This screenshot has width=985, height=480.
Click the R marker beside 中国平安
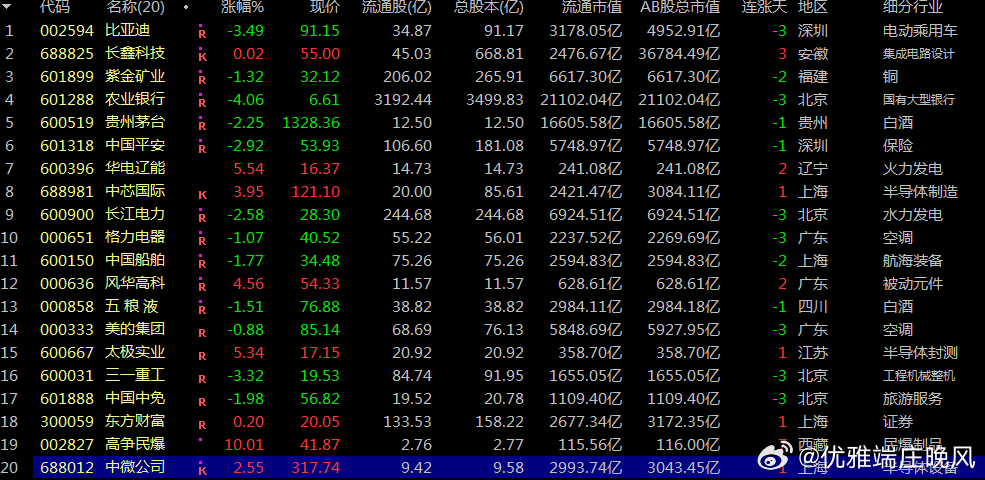(202, 149)
